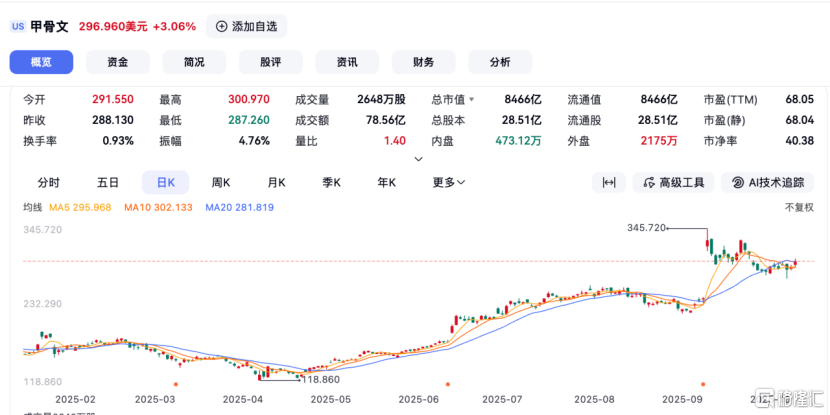Click red event dot below 2025-03

tap(176, 383)
